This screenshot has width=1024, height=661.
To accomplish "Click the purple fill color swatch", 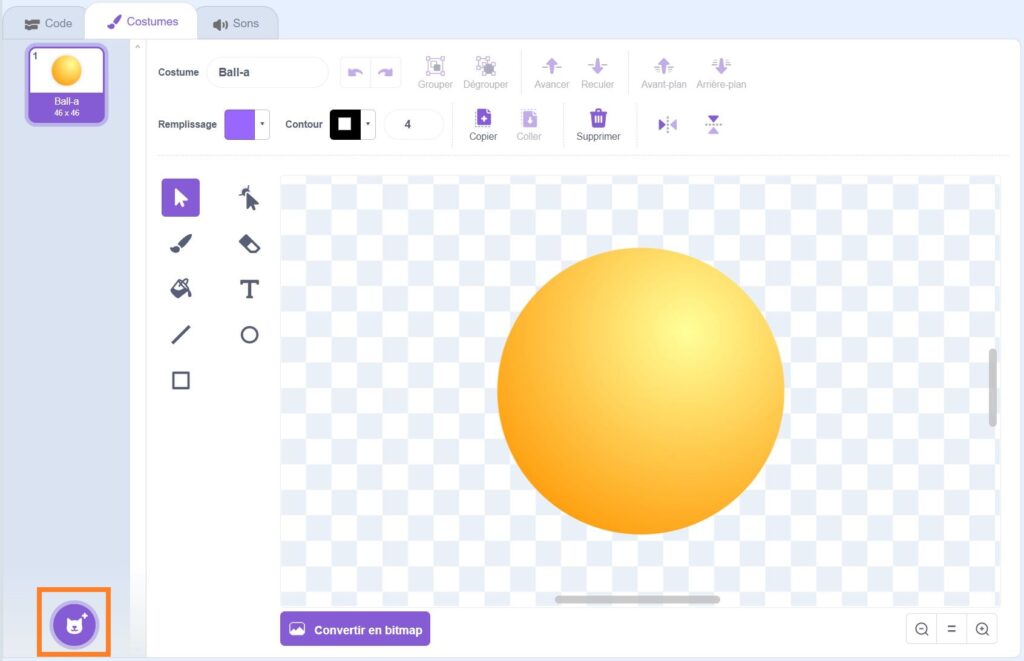I will pyautogui.click(x=240, y=125).
